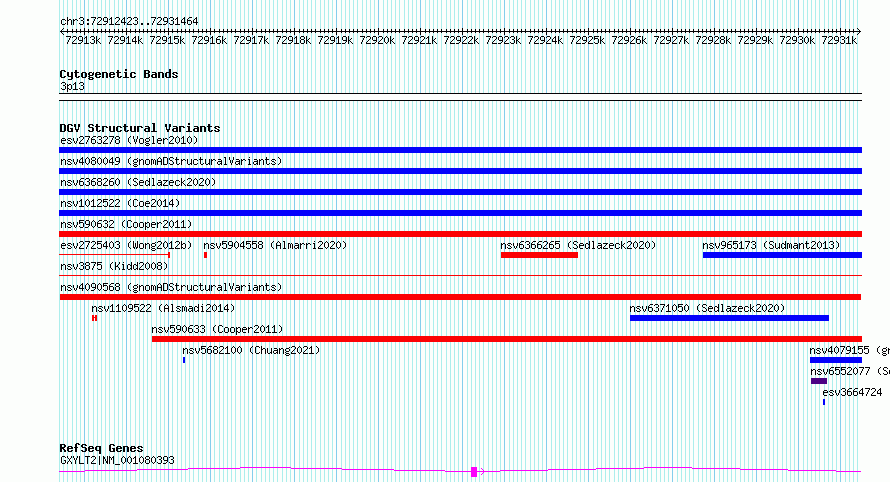Click the 72931k ruler tick label
The width and height of the screenshot is (890, 482).
(x=839, y=40)
